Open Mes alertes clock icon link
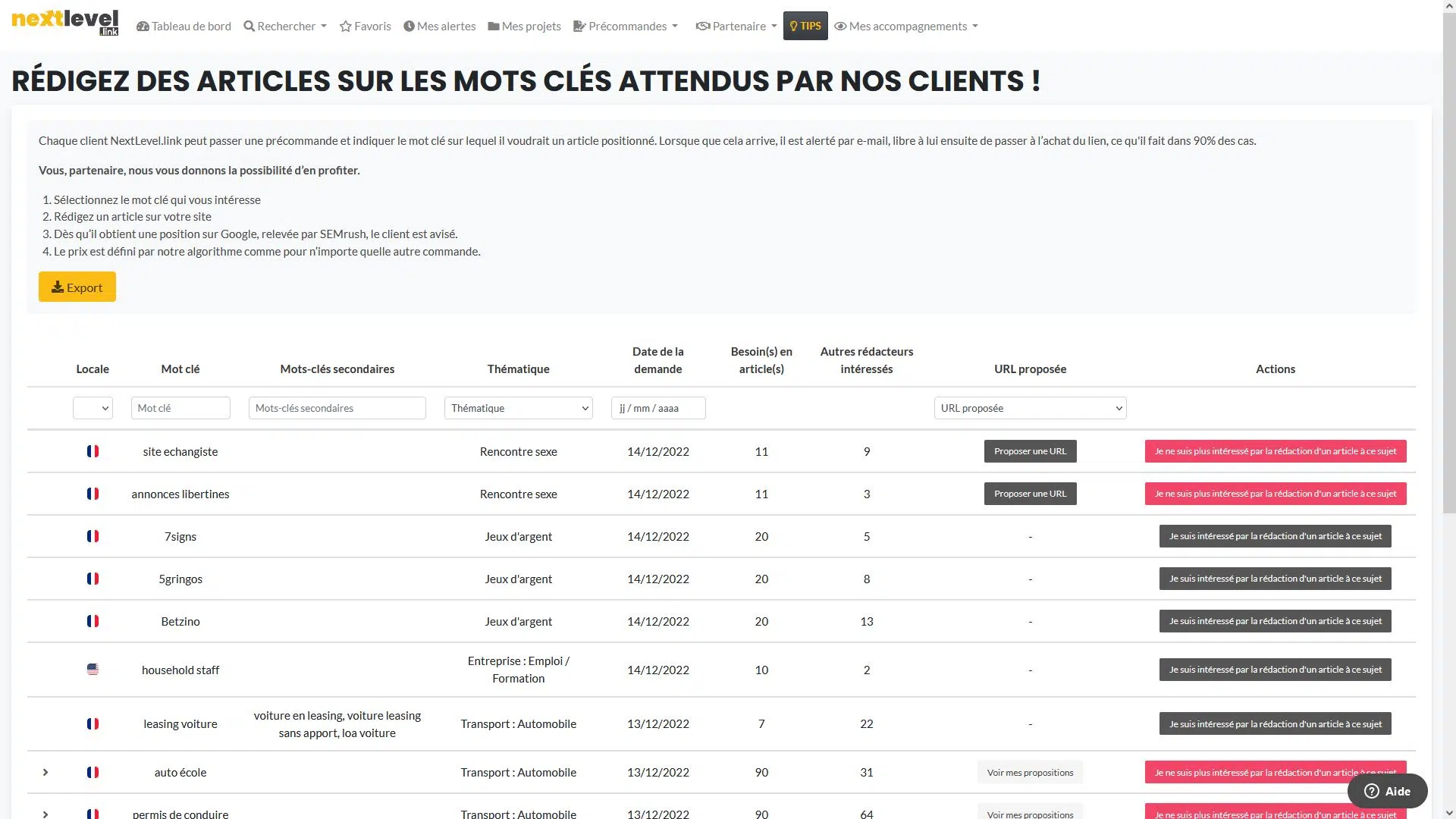The image size is (1456, 819). click(439, 26)
